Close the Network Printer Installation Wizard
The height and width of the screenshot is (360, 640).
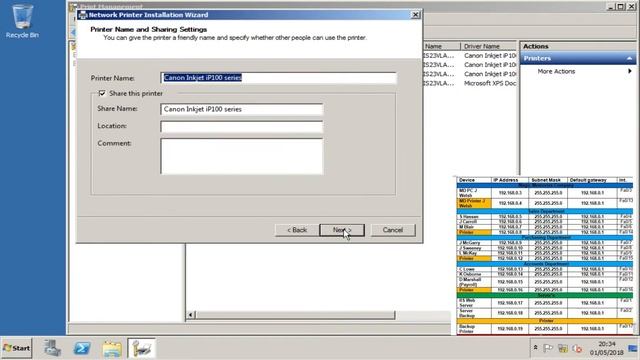415,15
